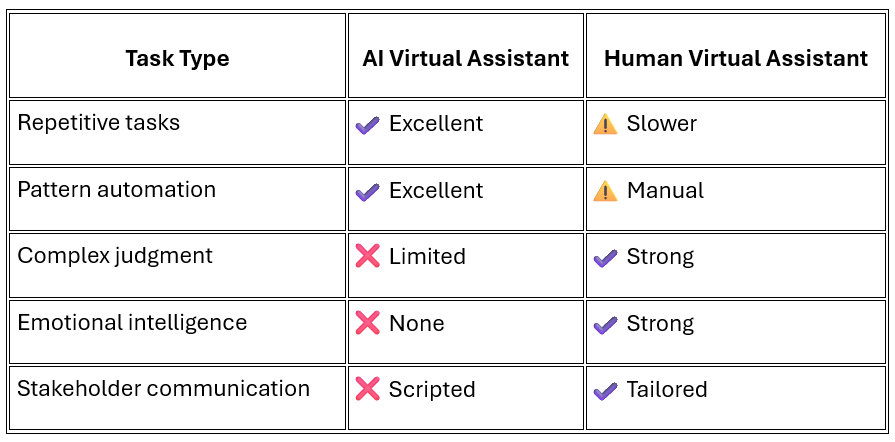Click the word Slower in the table
895x442 pixels.
(x=662, y=123)
